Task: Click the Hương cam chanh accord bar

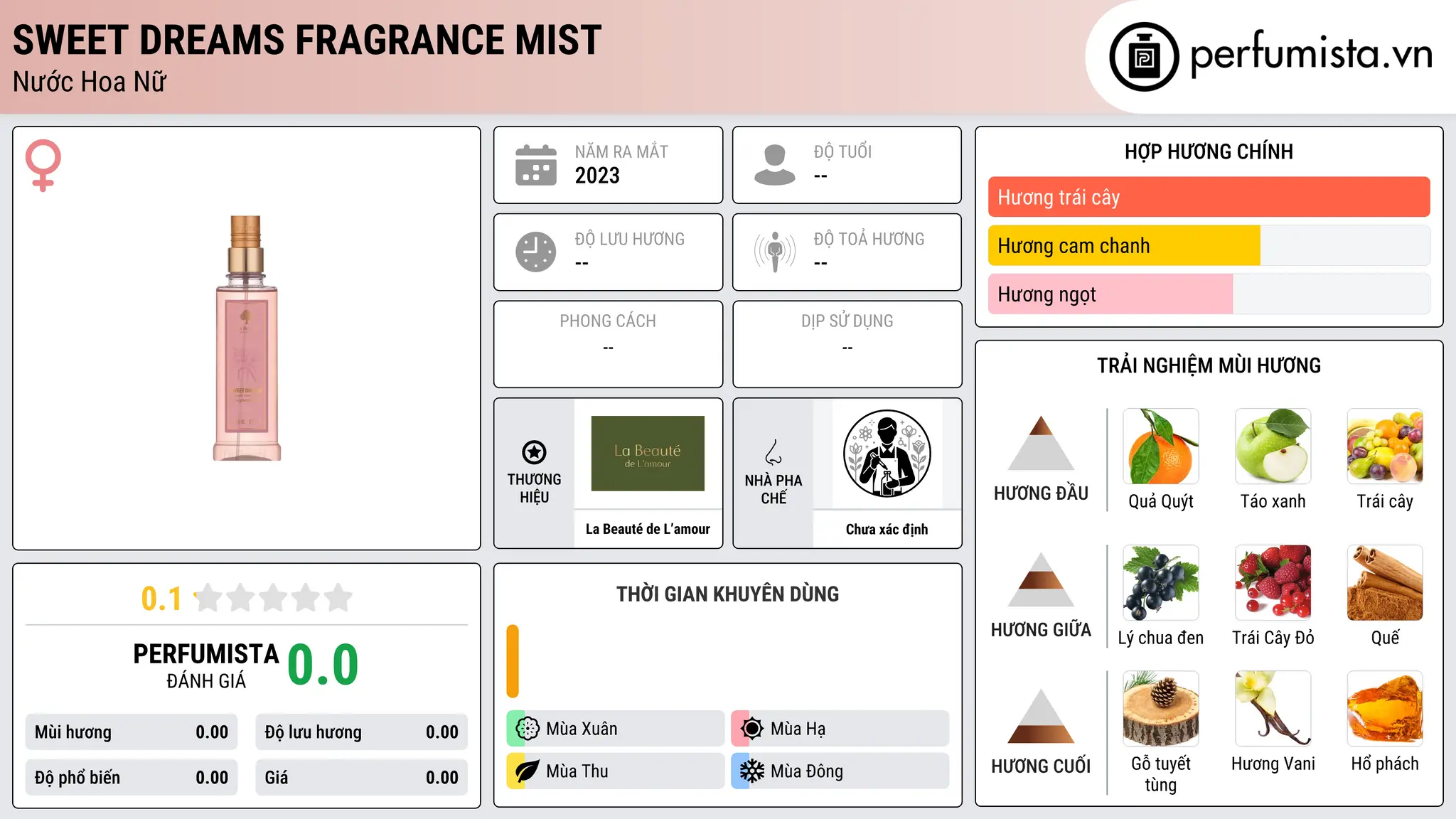Action: [x=1209, y=246]
